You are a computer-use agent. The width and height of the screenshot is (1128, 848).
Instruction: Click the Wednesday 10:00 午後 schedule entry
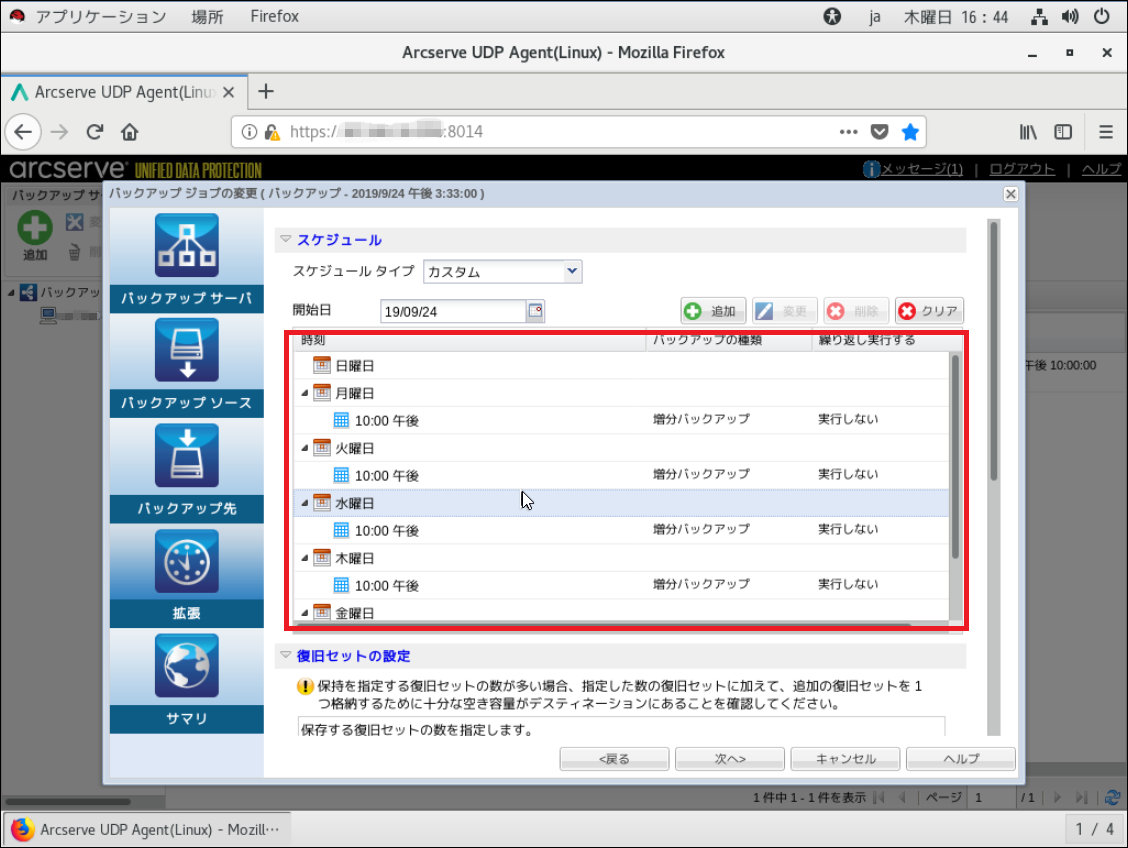tap(386, 531)
